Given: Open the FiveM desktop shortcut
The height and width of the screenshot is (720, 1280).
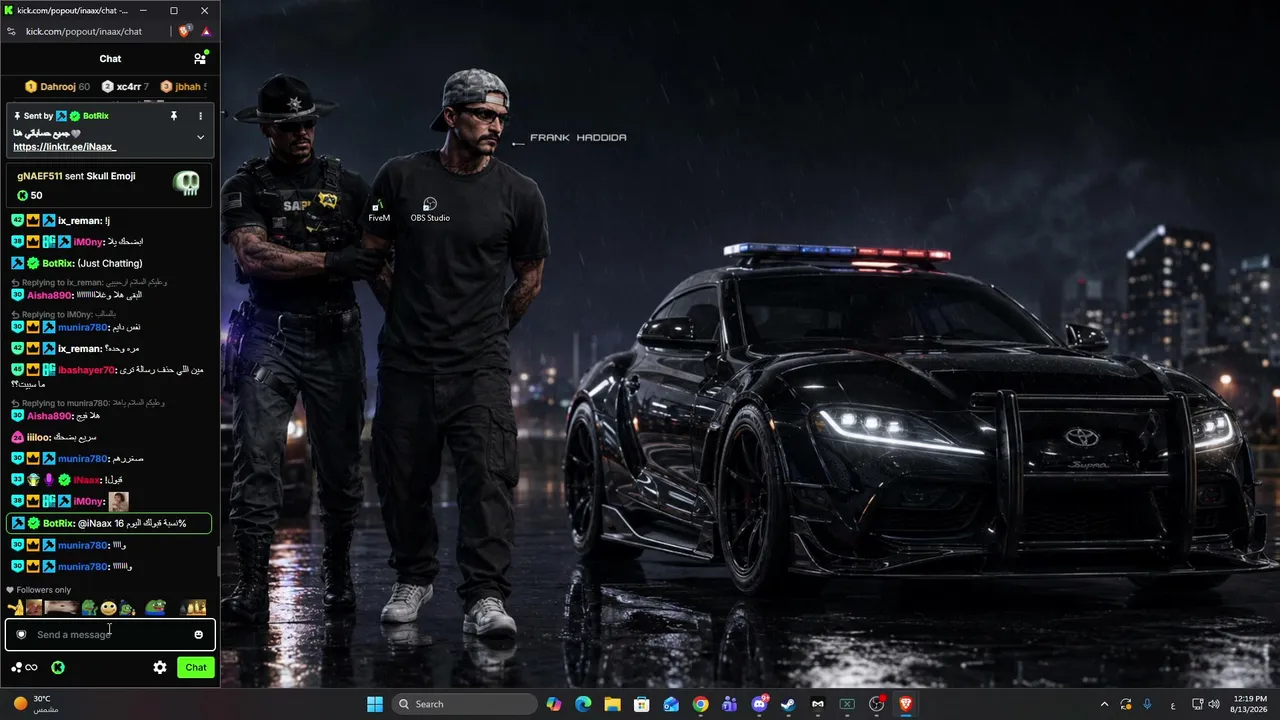Looking at the screenshot, I should point(379,210).
